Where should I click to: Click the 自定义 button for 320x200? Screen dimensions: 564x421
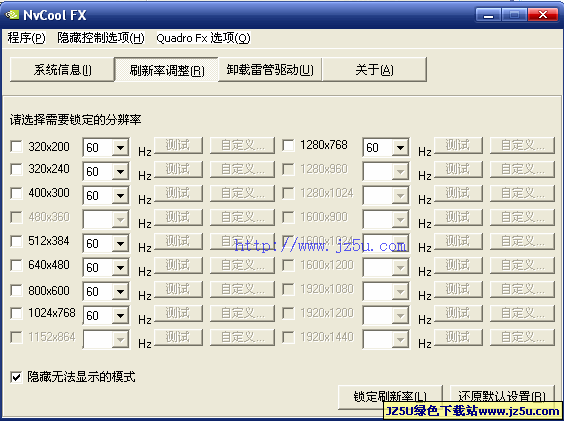click(242, 145)
